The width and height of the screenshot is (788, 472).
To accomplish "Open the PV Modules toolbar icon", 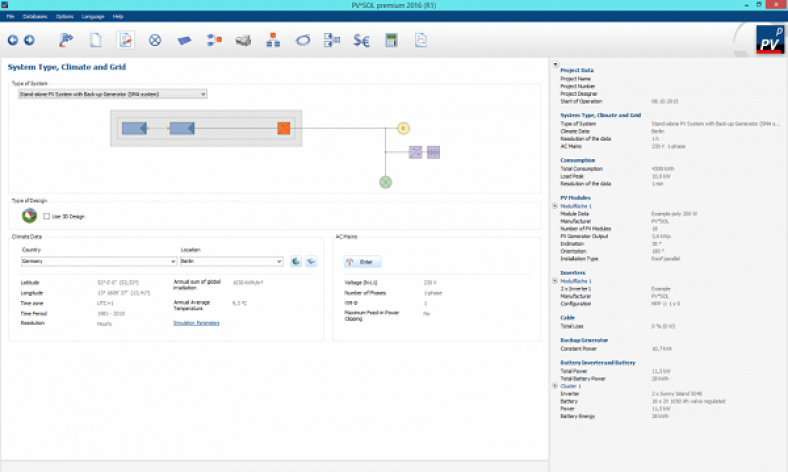I will pos(184,40).
